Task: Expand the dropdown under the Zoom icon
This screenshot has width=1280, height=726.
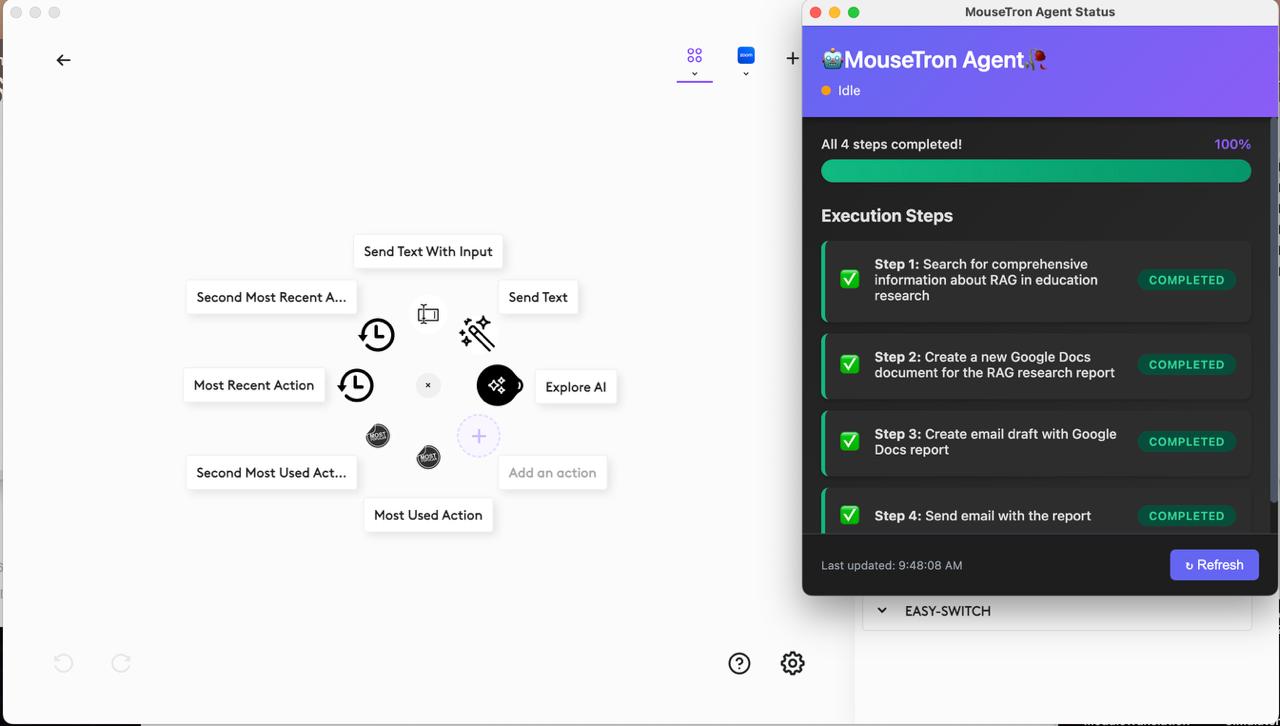Action: (746, 74)
